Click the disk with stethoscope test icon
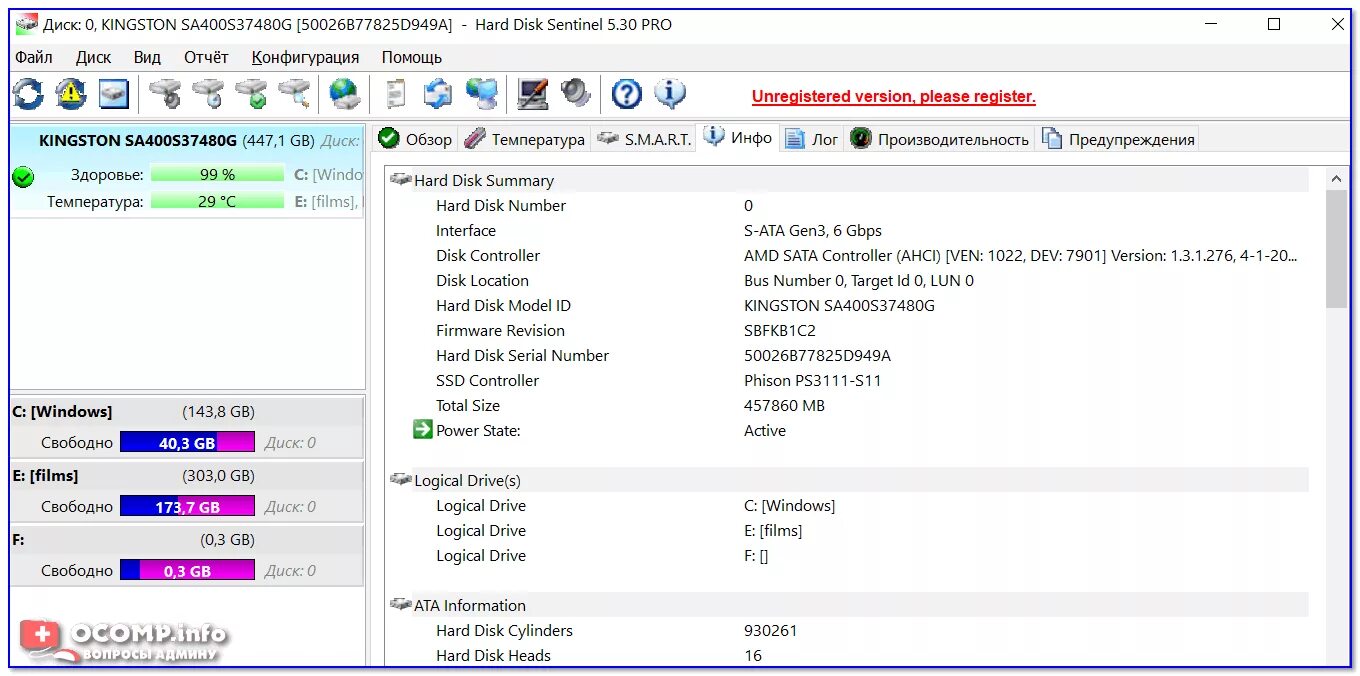The width and height of the screenshot is (1360, 676). (165, 95)
